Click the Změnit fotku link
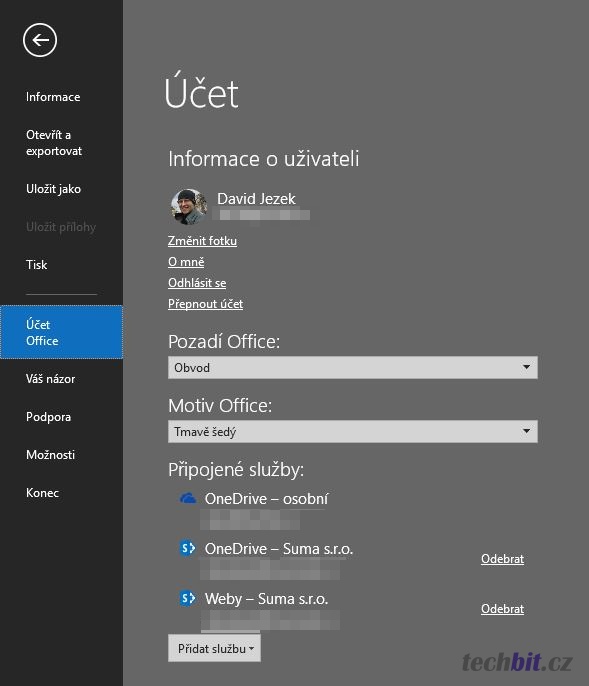This screenshot has width=589, height=686. [203, 241]
